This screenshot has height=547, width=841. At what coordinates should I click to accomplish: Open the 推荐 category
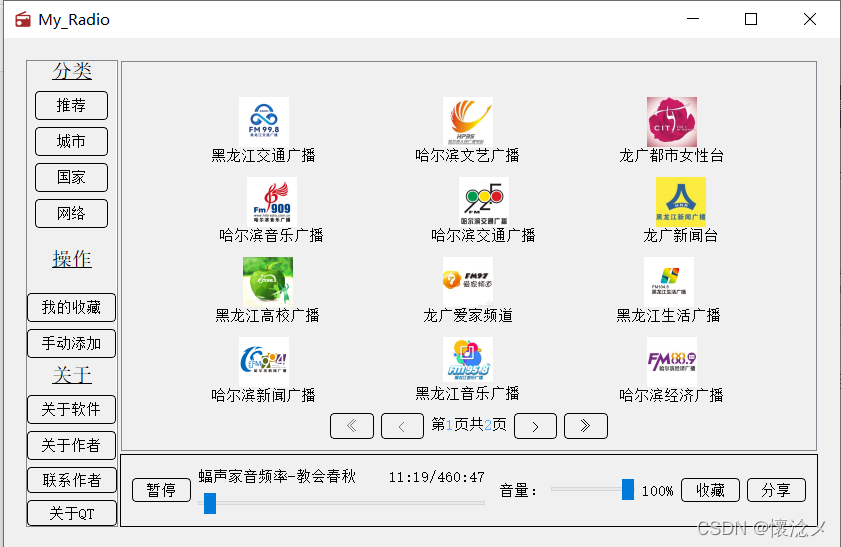click(x=71, y=105)
